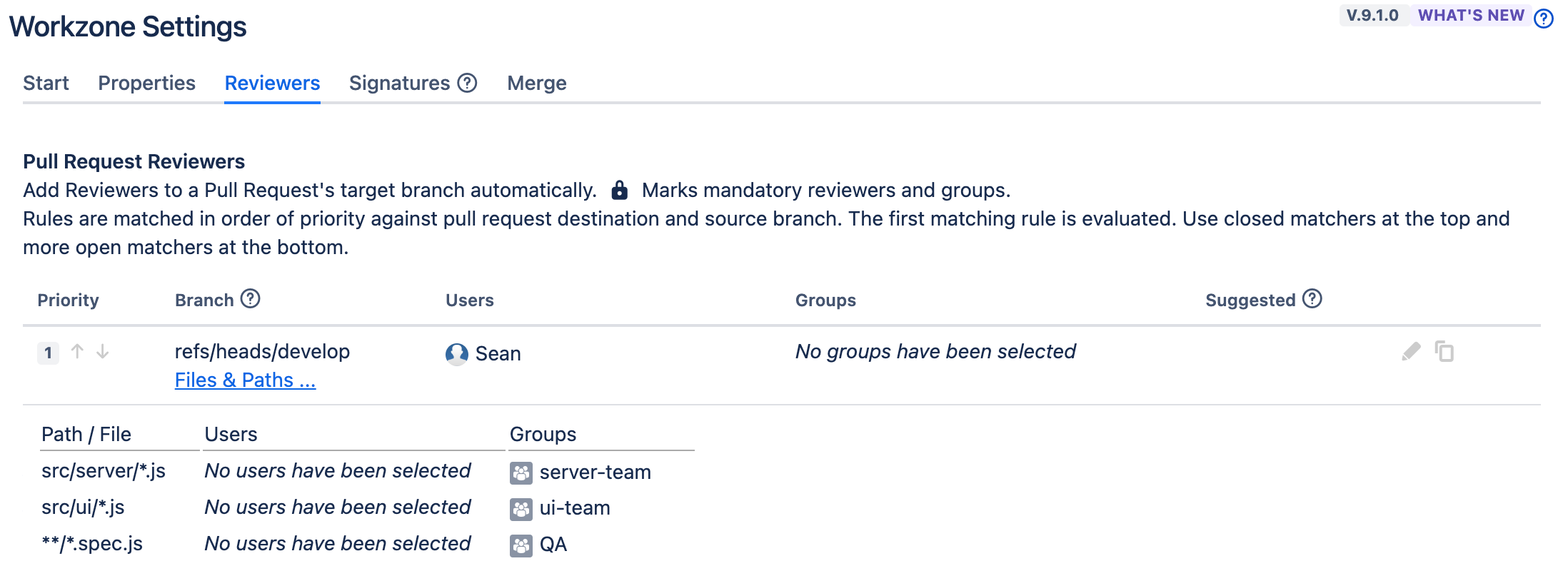
Task: Click the Pull Request Reviewers heading
Action: point(134,161)
